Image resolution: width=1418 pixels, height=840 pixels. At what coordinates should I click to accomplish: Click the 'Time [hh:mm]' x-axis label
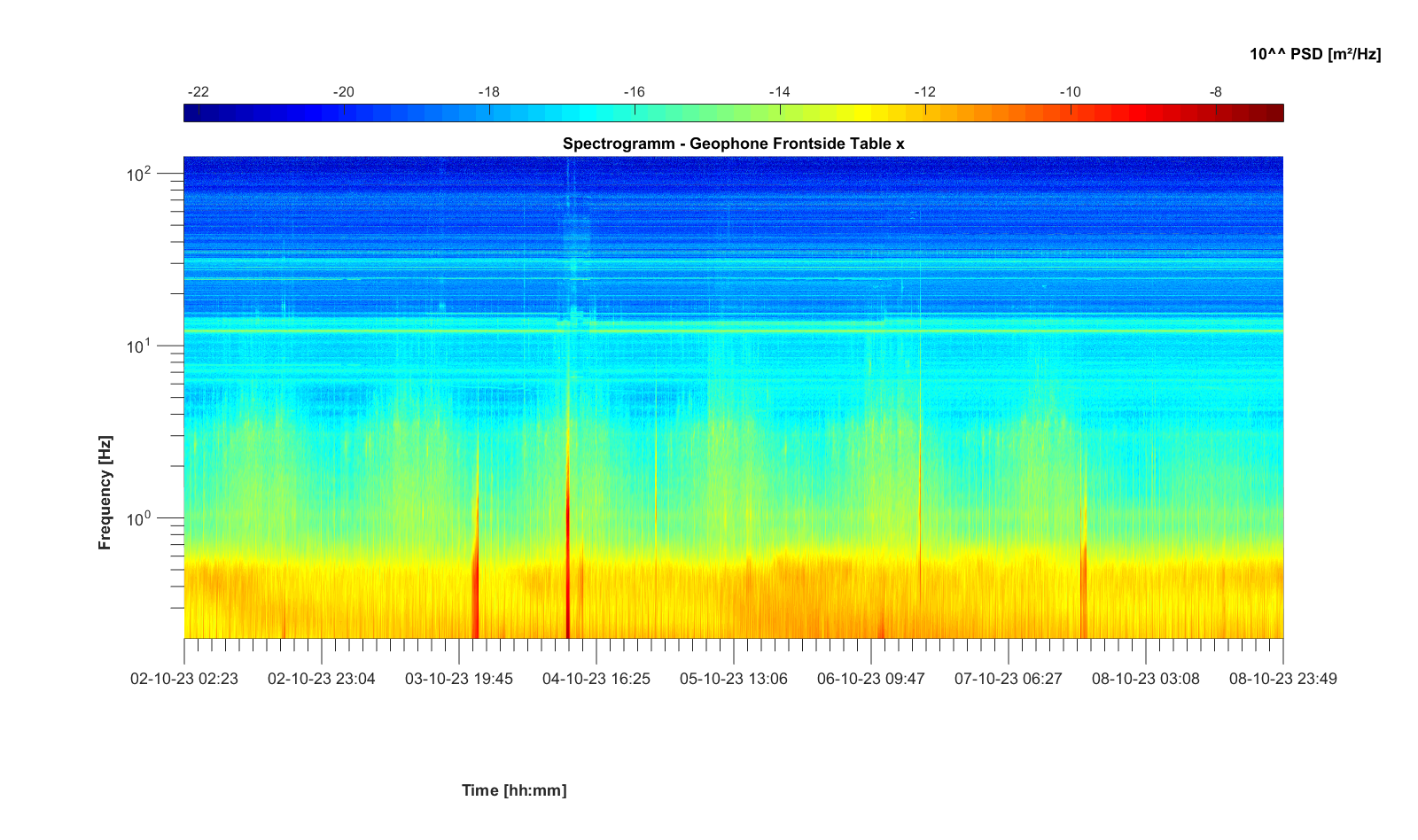tap(514, 789)
